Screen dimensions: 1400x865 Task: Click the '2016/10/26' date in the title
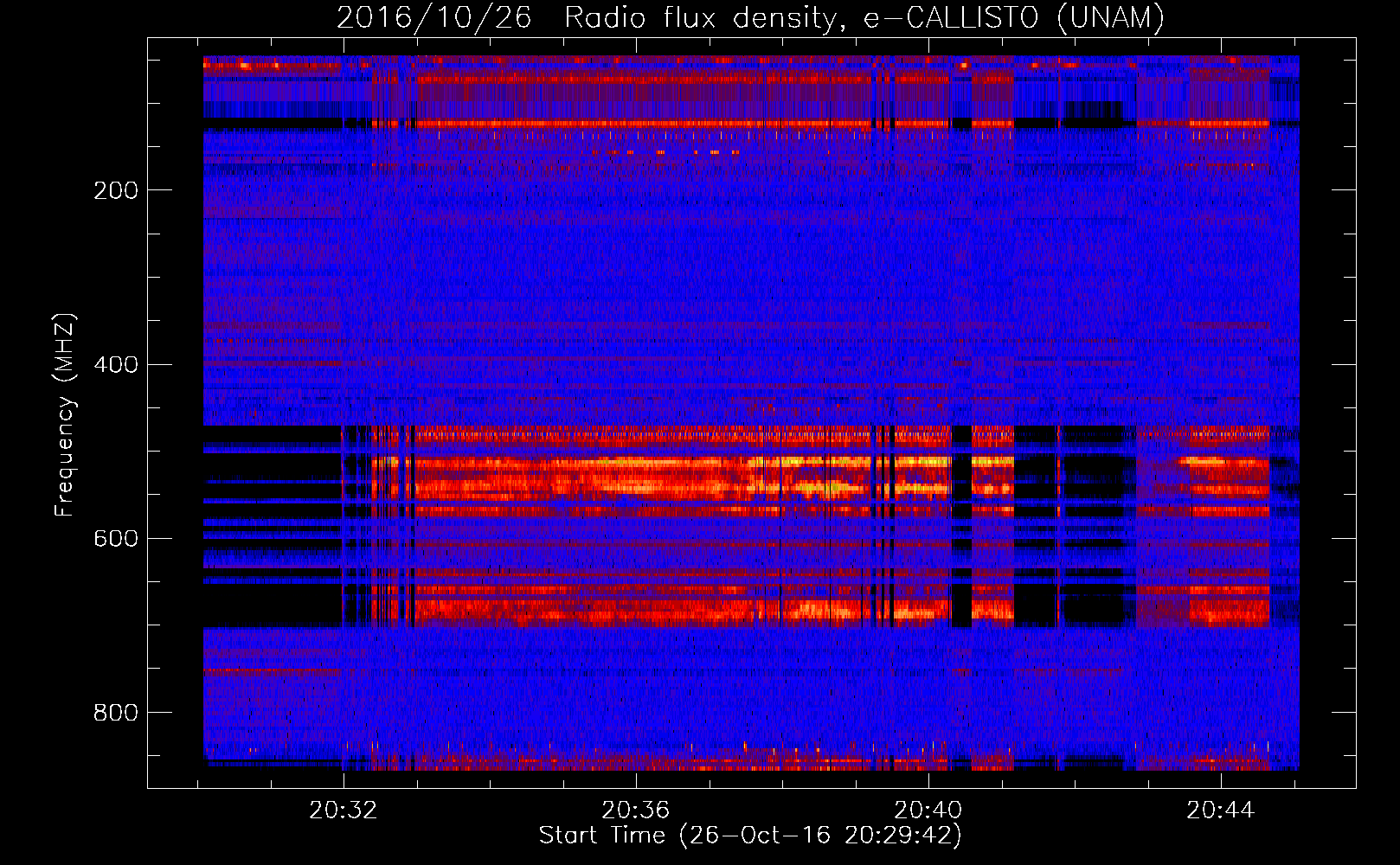point(433,17)
